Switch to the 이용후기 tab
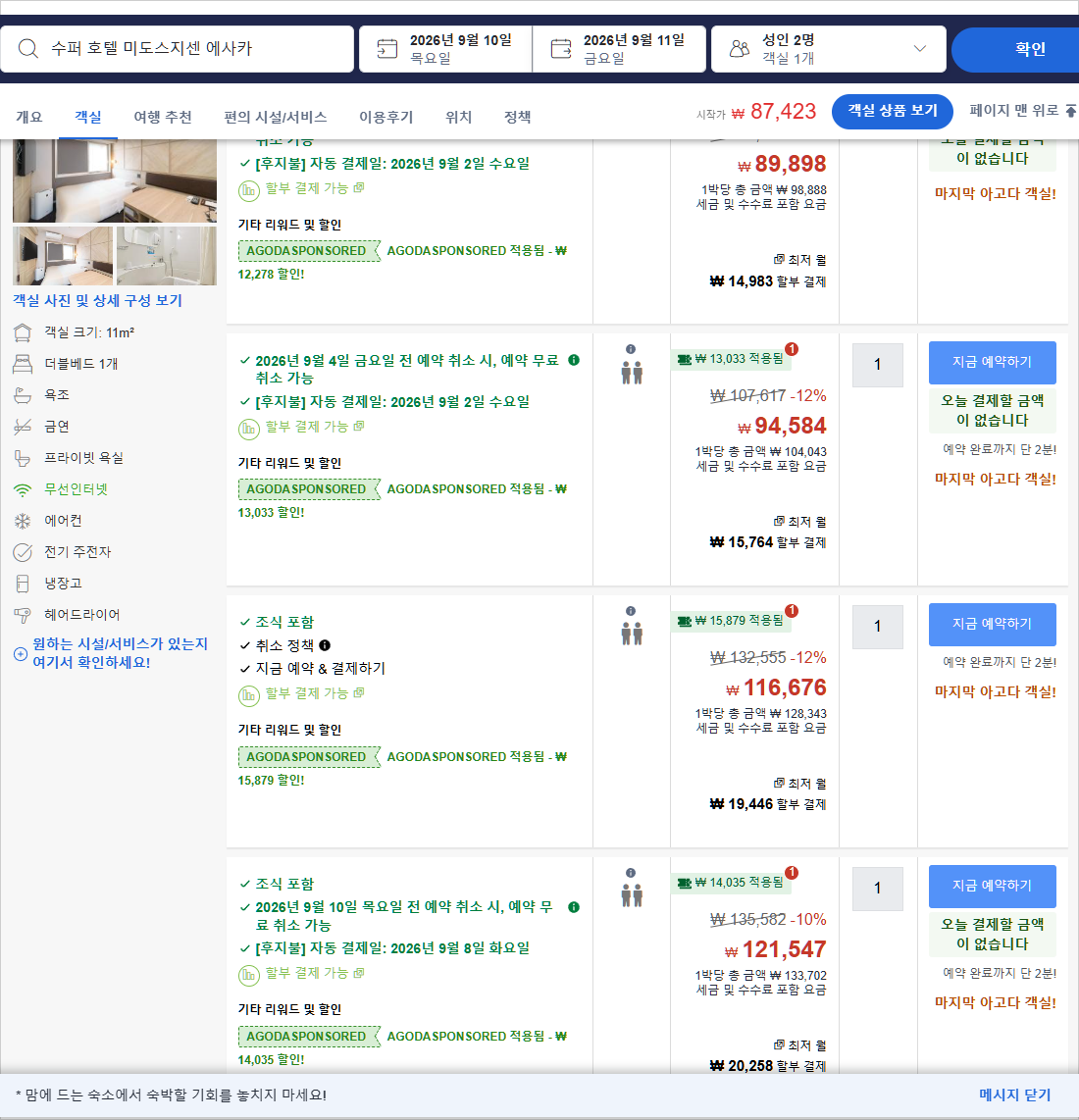The height and width of the screenshot is (1120, 1079). click(x=385, y=117)
